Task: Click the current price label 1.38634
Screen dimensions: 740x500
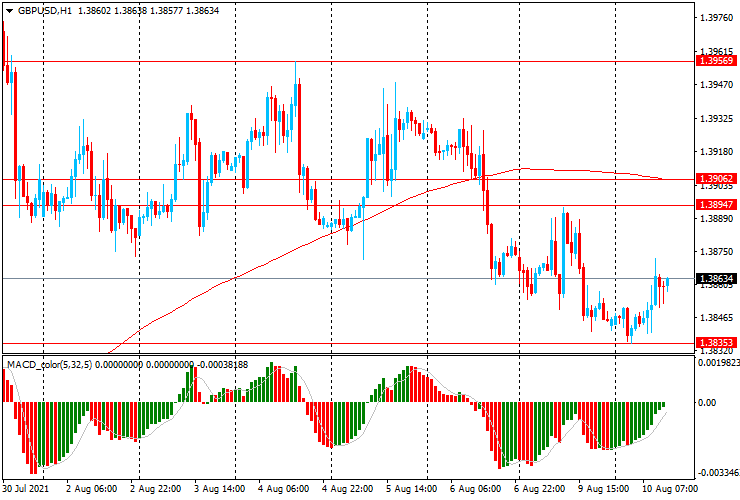Action: tap(716, 279)
